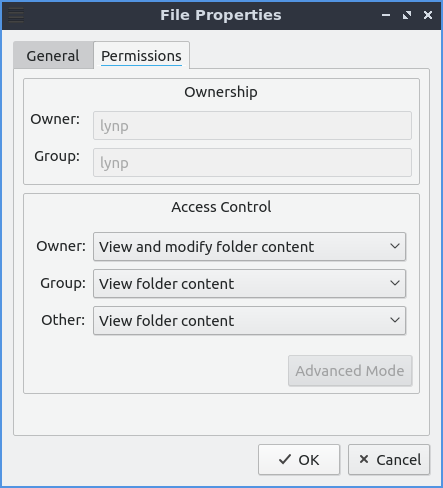Select the Permissions tab
443x488 pixels.
[141, 55]
